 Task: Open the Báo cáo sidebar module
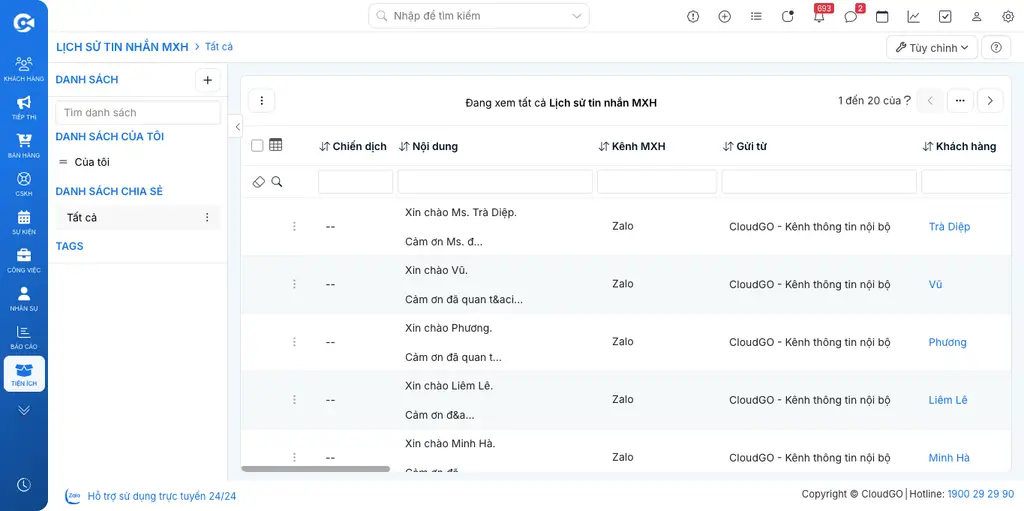point(24,337)
